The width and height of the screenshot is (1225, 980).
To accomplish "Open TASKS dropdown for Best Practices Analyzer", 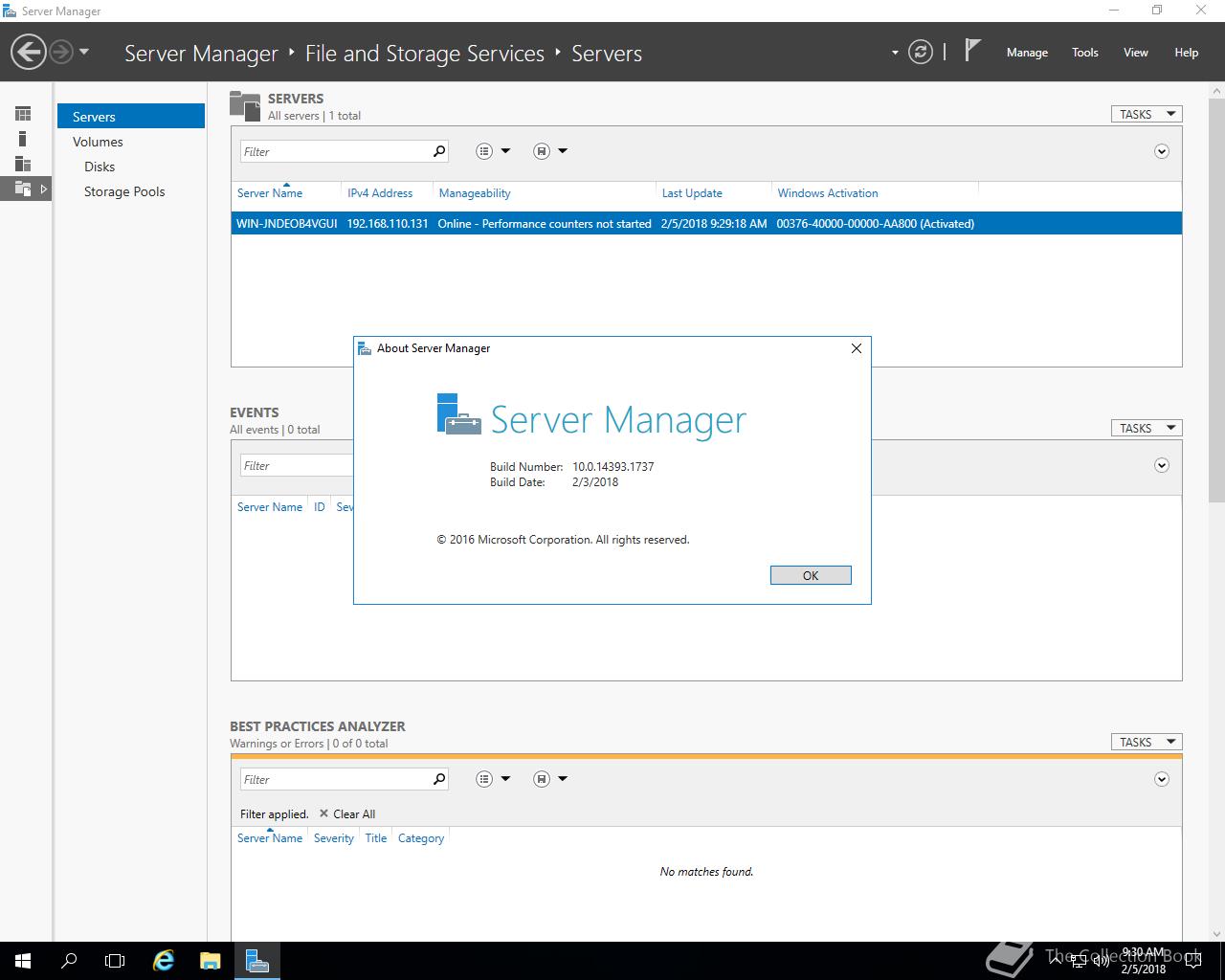I will [x=1147, y=742].
